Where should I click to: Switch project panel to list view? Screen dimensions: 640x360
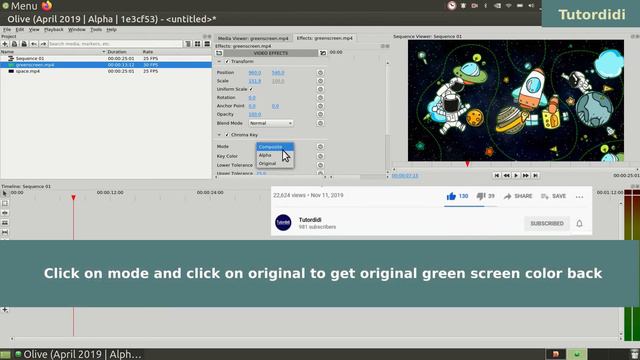click(x=207, y=44)
